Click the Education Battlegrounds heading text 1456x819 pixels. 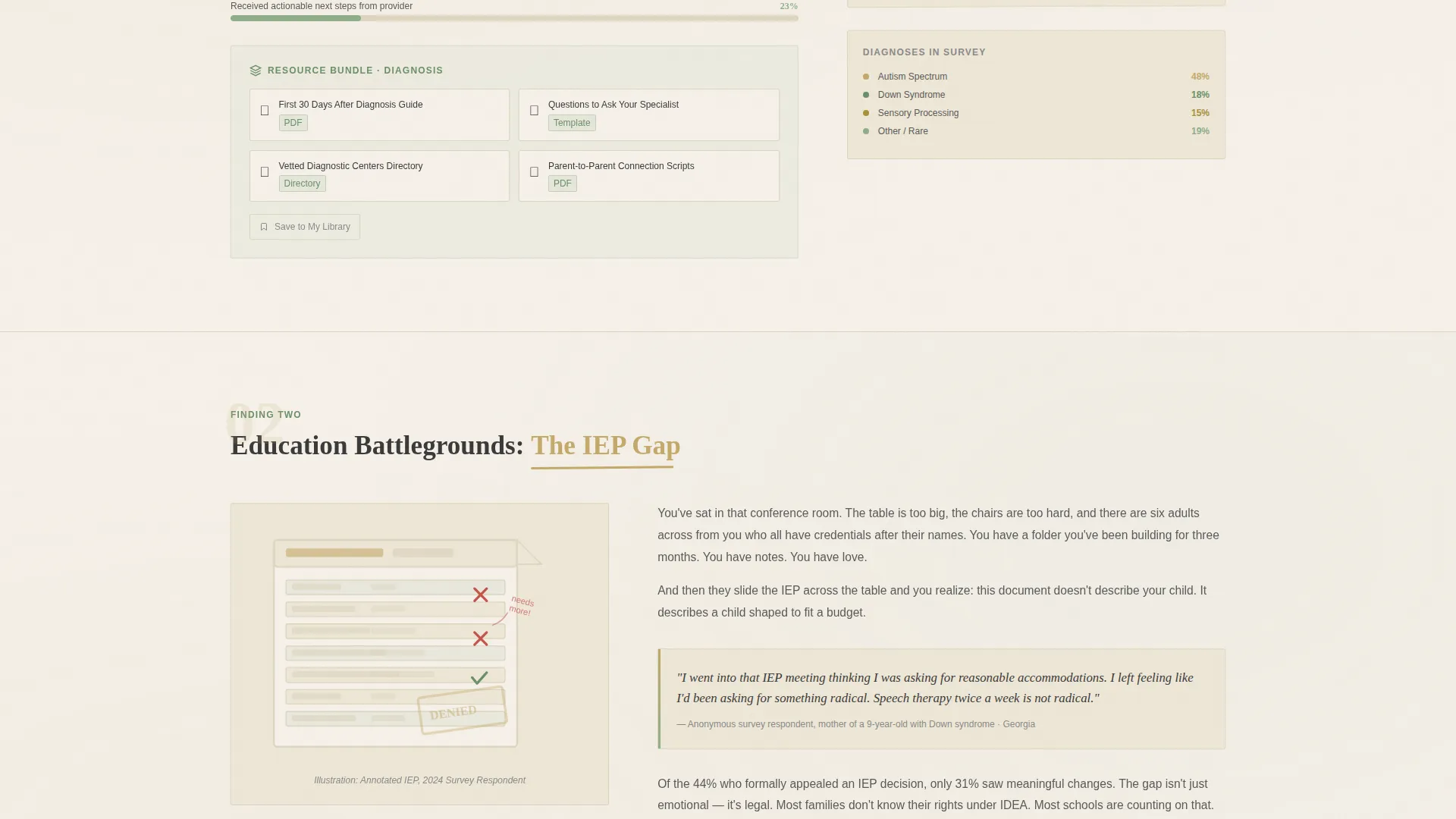pyautogui.click(x=377, y=446)
